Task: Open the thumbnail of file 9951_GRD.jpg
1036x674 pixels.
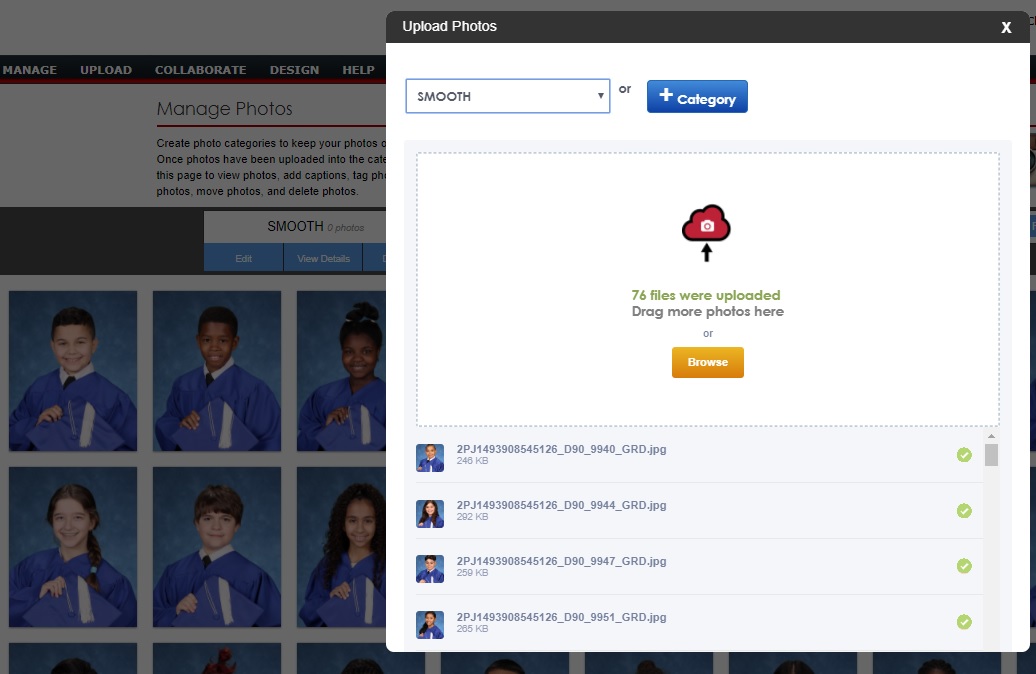Action: tap(429, 625)
